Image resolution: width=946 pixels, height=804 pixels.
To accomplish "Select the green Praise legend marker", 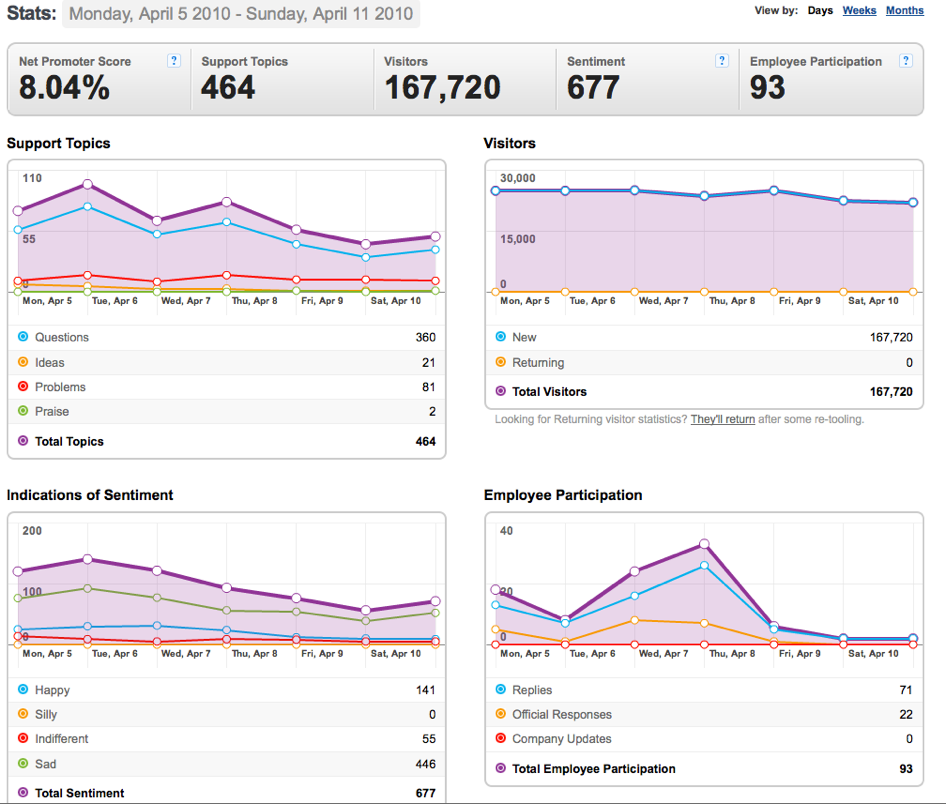I will [23, 411].
